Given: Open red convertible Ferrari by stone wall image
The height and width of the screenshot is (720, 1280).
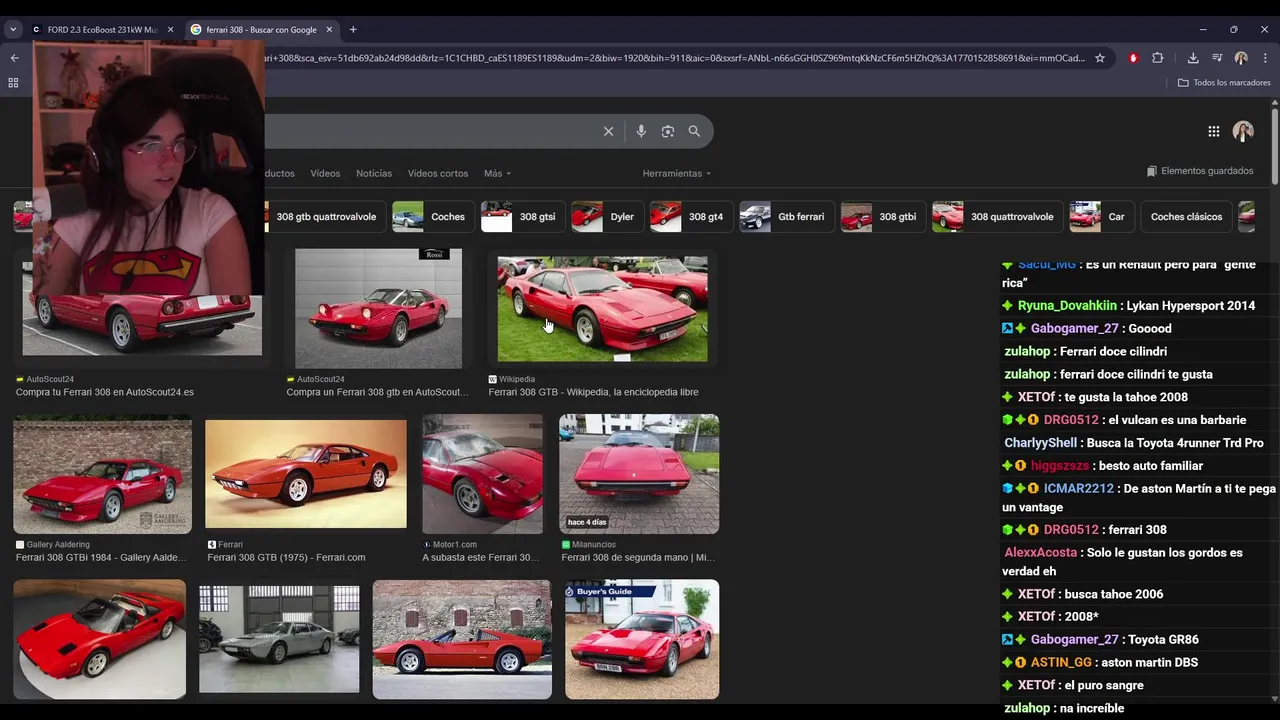Looking at the screenshot, I should pos(462,639).
